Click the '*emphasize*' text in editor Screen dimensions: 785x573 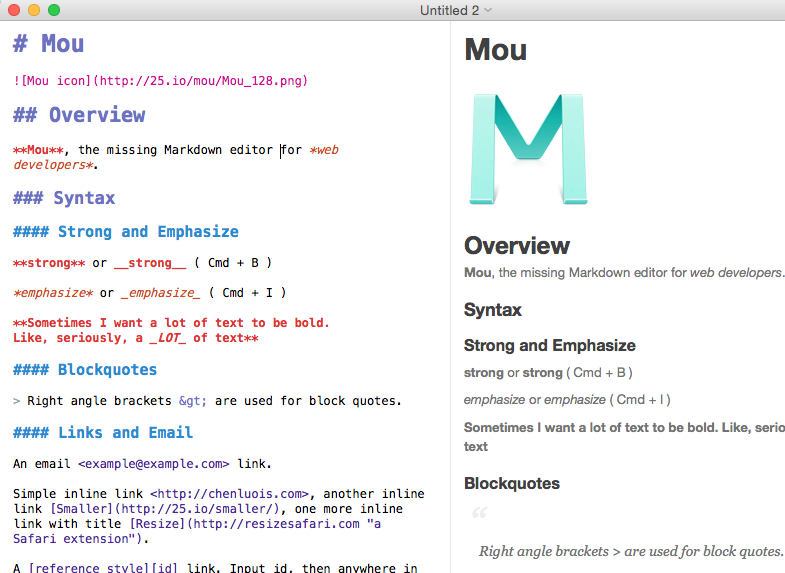(x=53, y=293)
